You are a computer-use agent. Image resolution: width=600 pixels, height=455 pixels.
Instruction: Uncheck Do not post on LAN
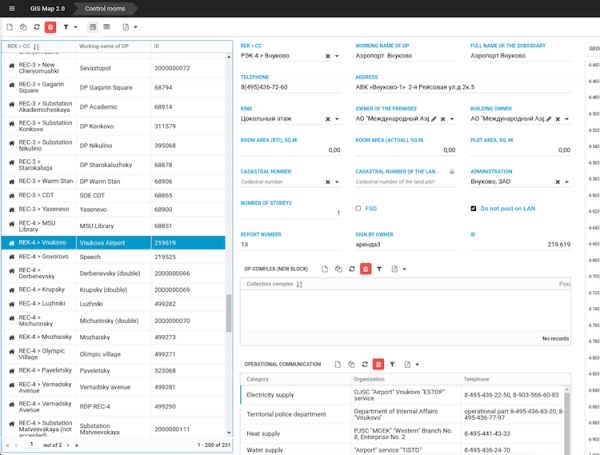click(x=473, y=208)
